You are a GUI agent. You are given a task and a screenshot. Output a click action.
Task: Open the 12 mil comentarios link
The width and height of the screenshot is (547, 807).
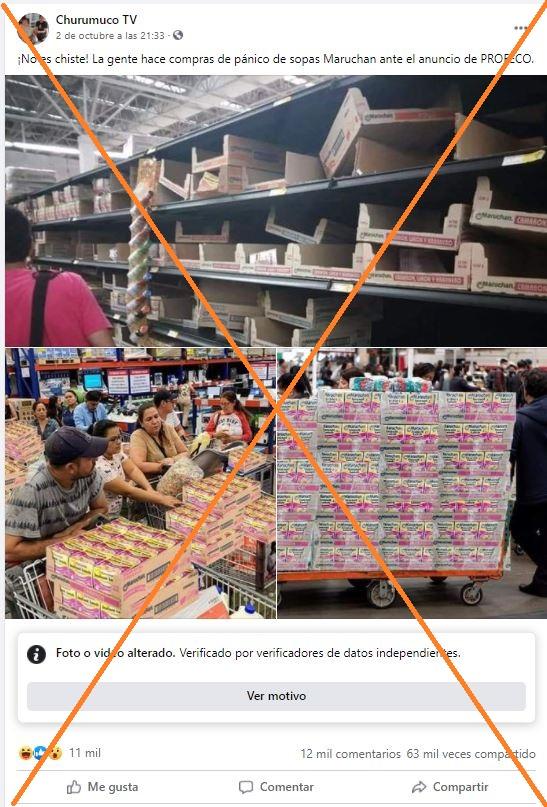pos(350,754)
